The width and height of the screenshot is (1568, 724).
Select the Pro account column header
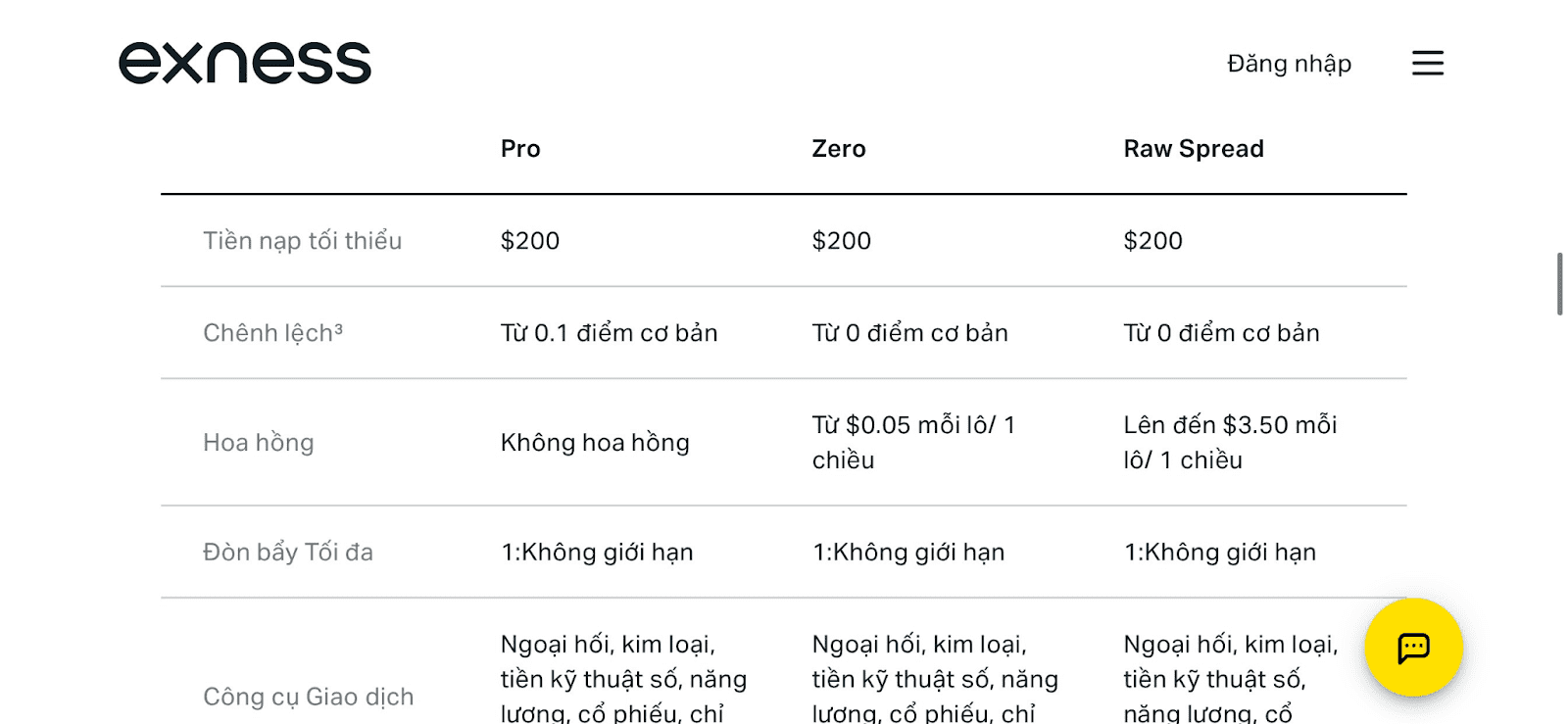pyautogui.click(x=520, y=148)
